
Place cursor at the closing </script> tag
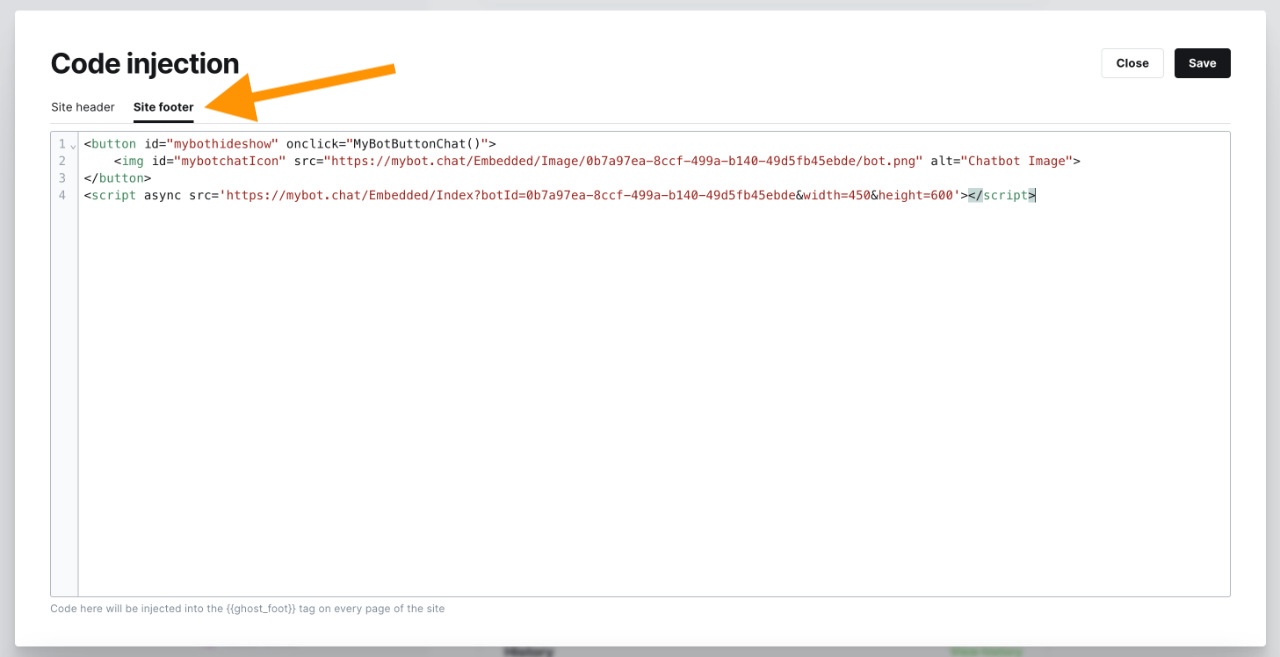[1002, 195]
